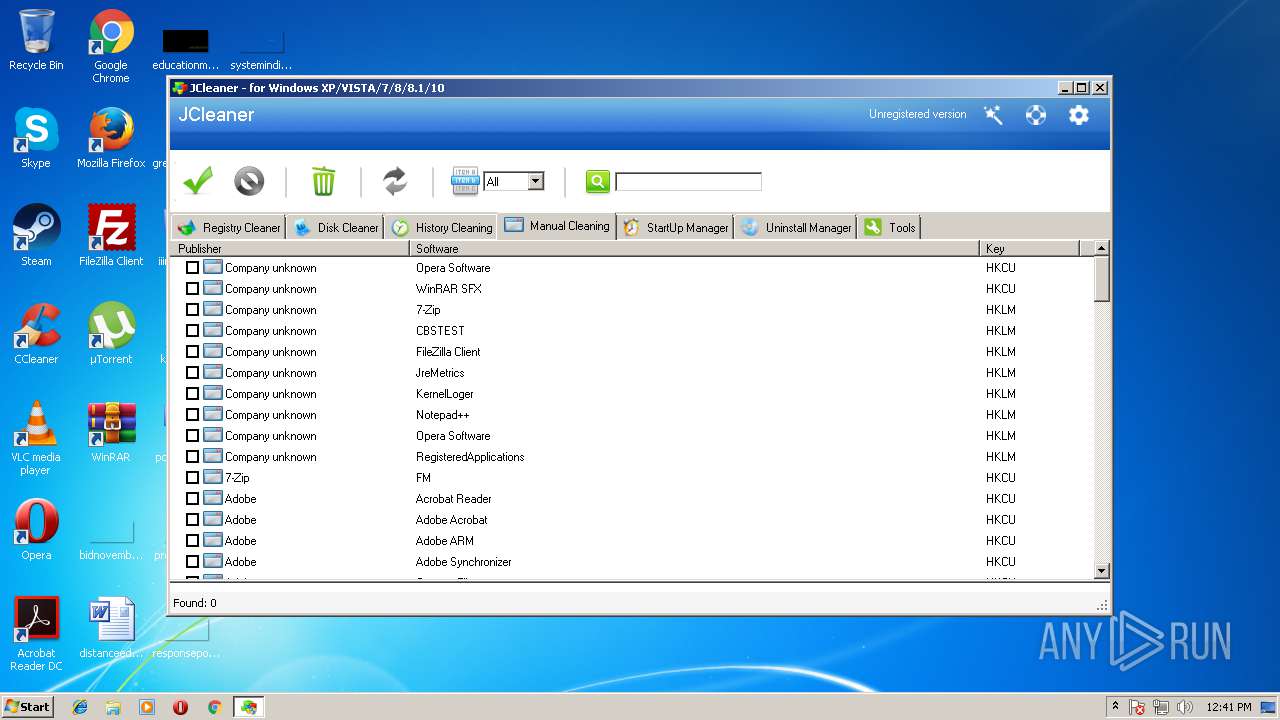Switch to Registry Cleaner tab
The image size is (1280, 720).
tap(230, 227)
